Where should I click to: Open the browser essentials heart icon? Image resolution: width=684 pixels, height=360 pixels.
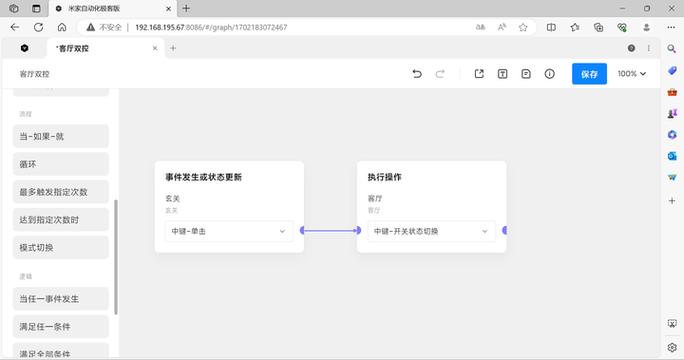622,27
